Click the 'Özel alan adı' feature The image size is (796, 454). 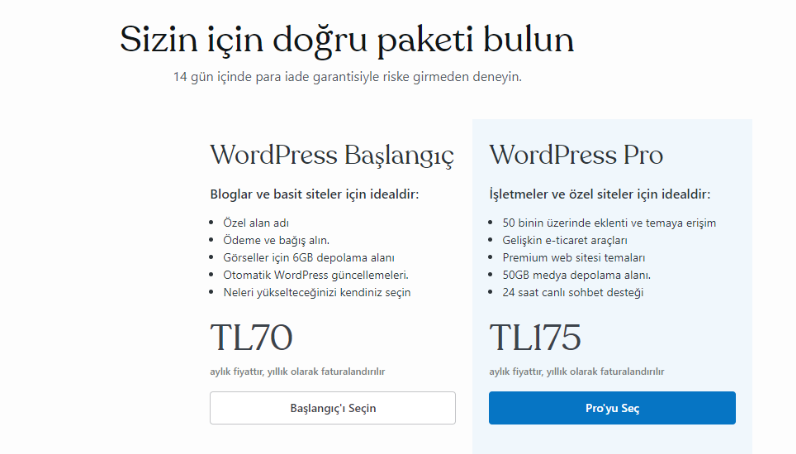pyautogui.click(x=256, y=223)
